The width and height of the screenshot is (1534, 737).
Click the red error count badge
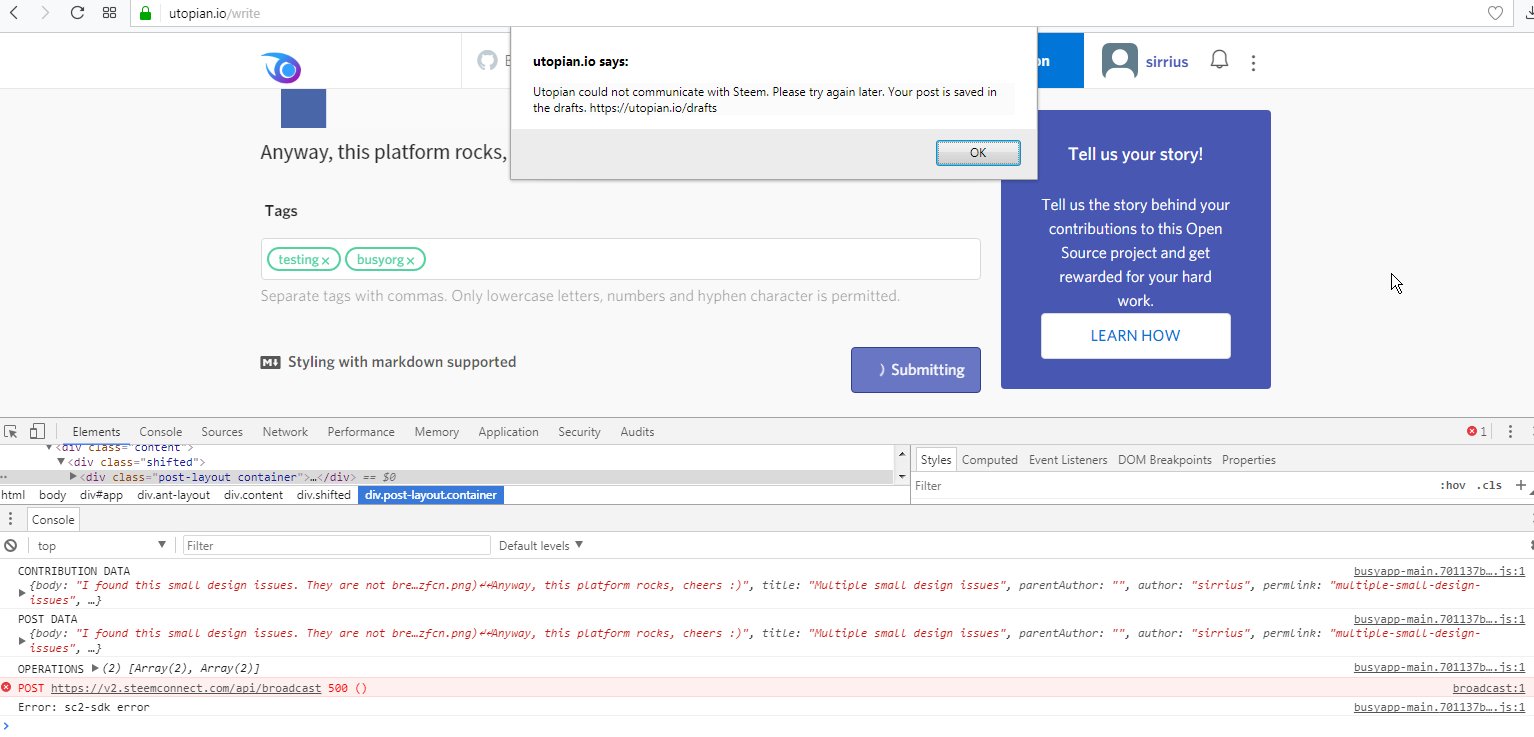coord(1476,431)
